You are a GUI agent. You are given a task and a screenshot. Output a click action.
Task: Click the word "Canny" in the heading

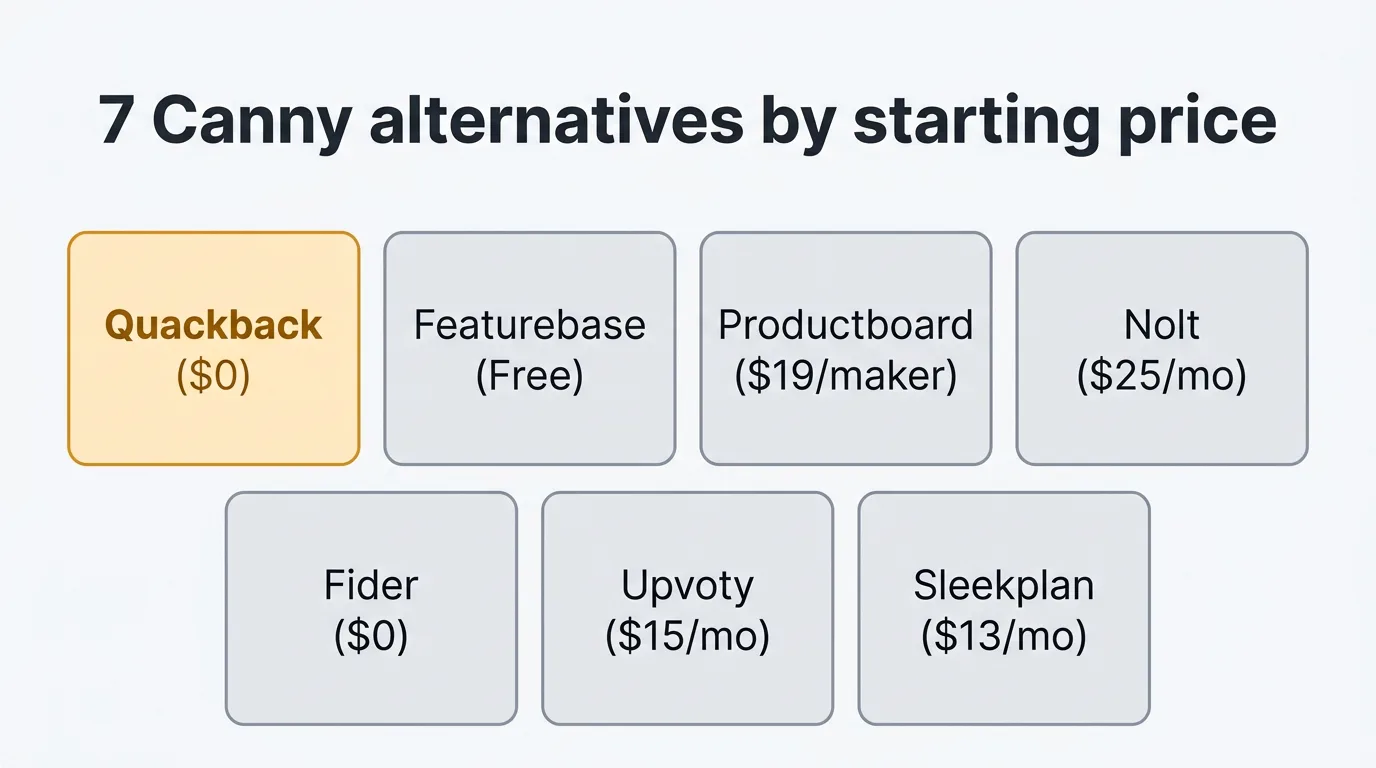pos(252,121)
